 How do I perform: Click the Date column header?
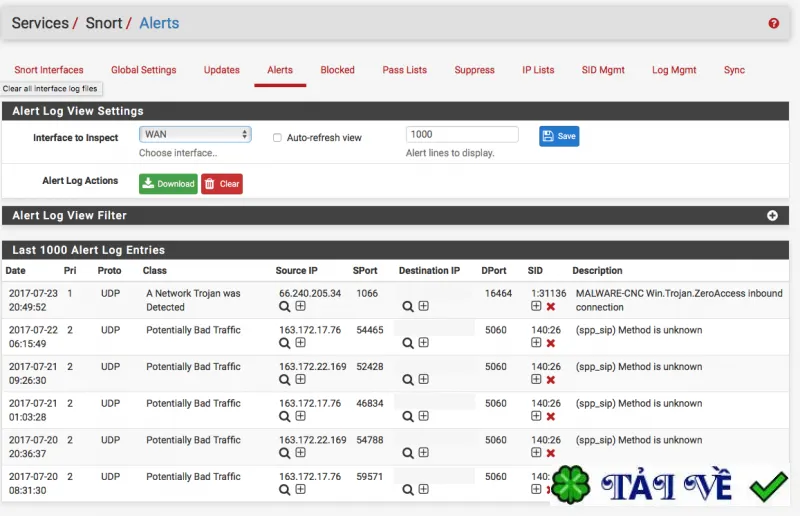pyautogui.click(x=15, y=271)
